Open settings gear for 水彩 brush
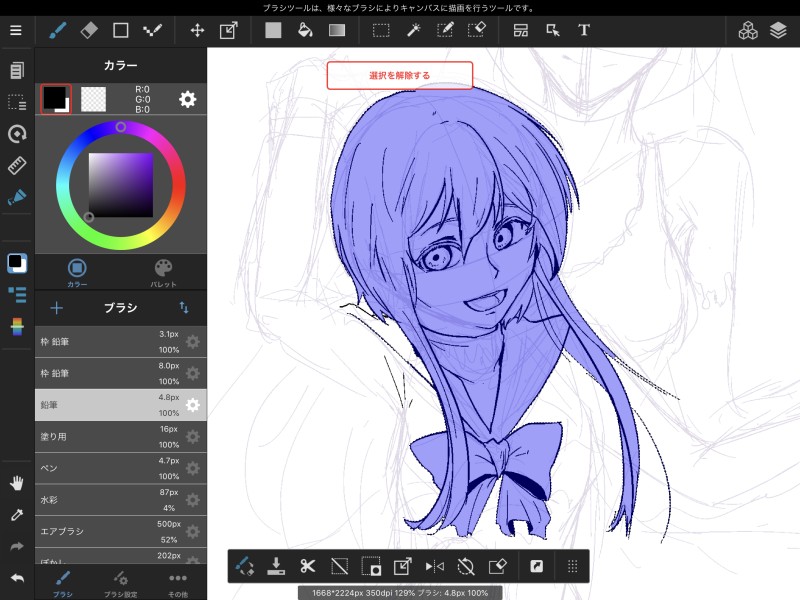800x600 pixels. click(x=193, y=500)
